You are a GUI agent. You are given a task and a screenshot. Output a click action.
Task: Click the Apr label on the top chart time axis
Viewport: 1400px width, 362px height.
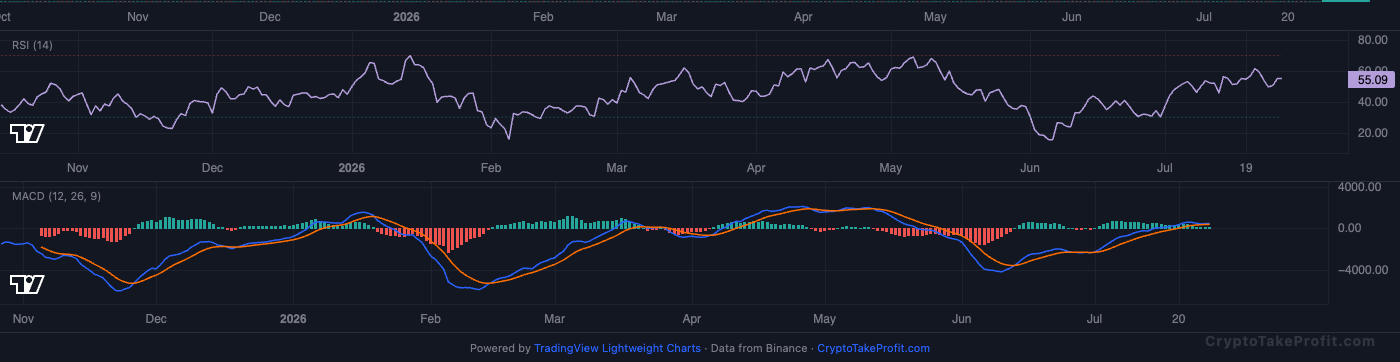(x=804, y=17)
